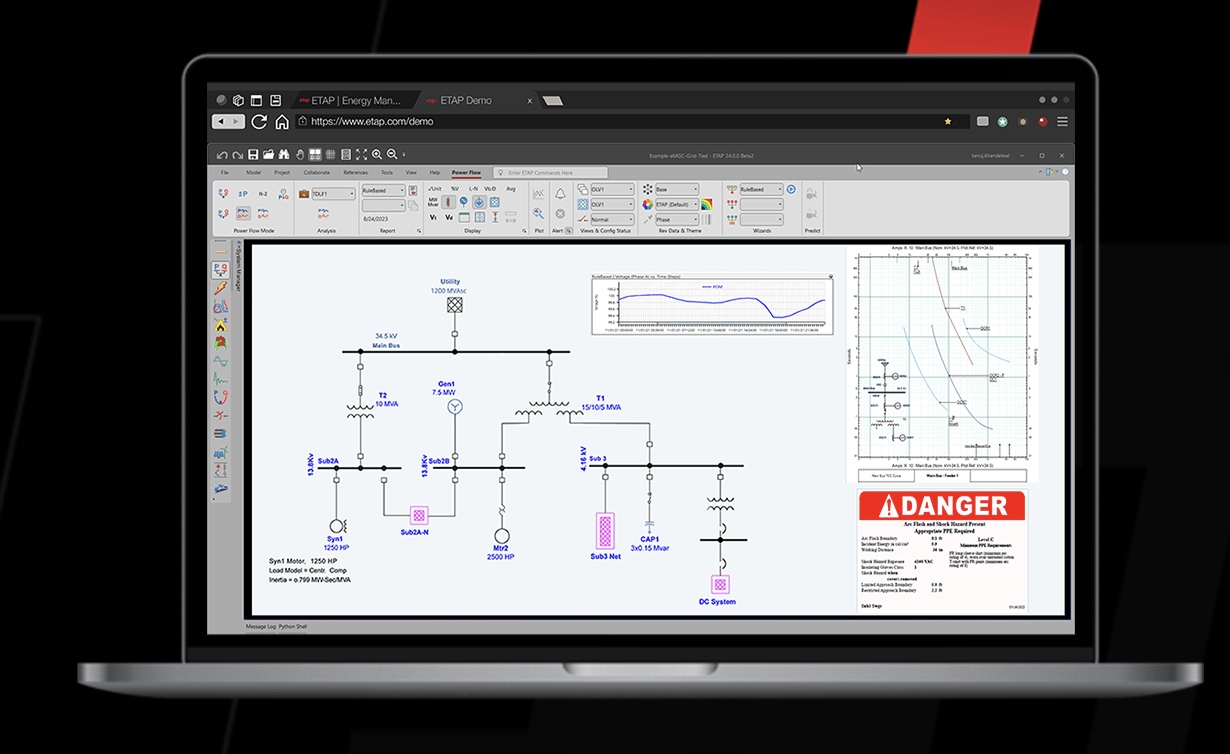Select the lightning bolt Short Circuit mode
This screenshot has height=754, width=1230.
pos(220,288)
